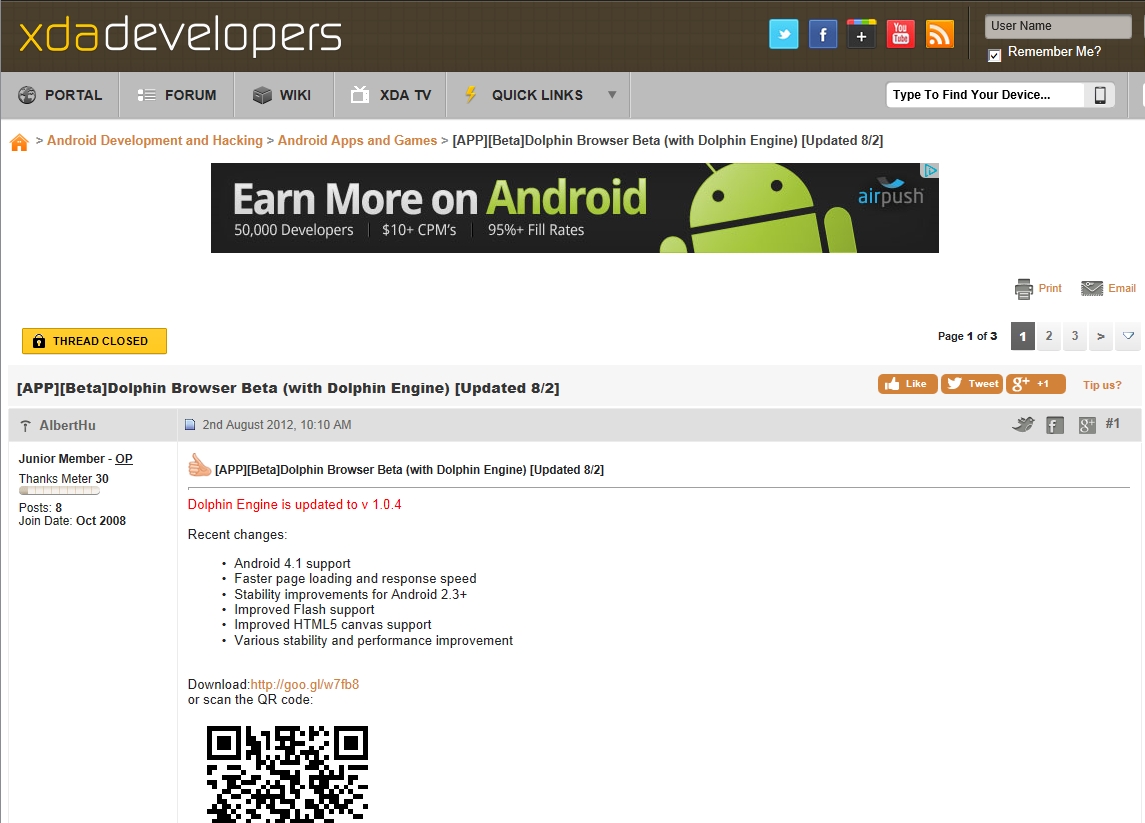Click the post date "2nd August 2012, 10:10 AM"
This screenshot has width=1145, height=823.
tap(277, 425)
